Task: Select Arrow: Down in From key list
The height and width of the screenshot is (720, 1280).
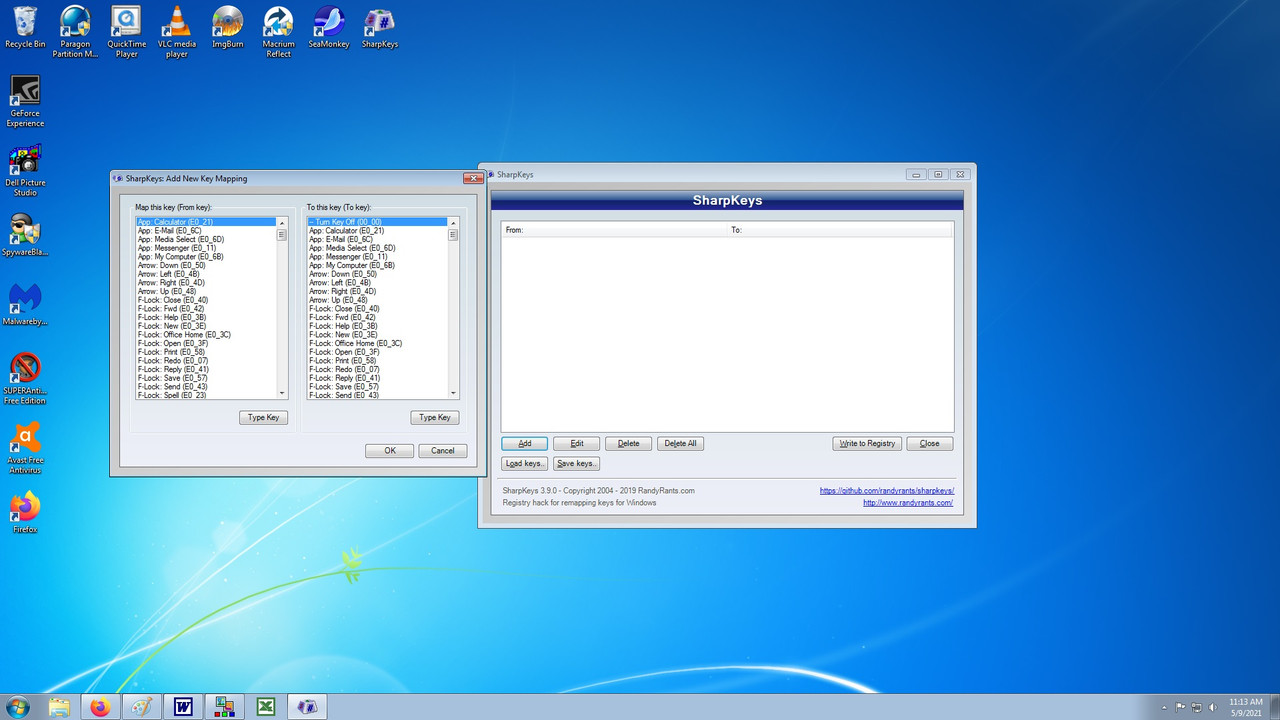Action: (206, 265)
